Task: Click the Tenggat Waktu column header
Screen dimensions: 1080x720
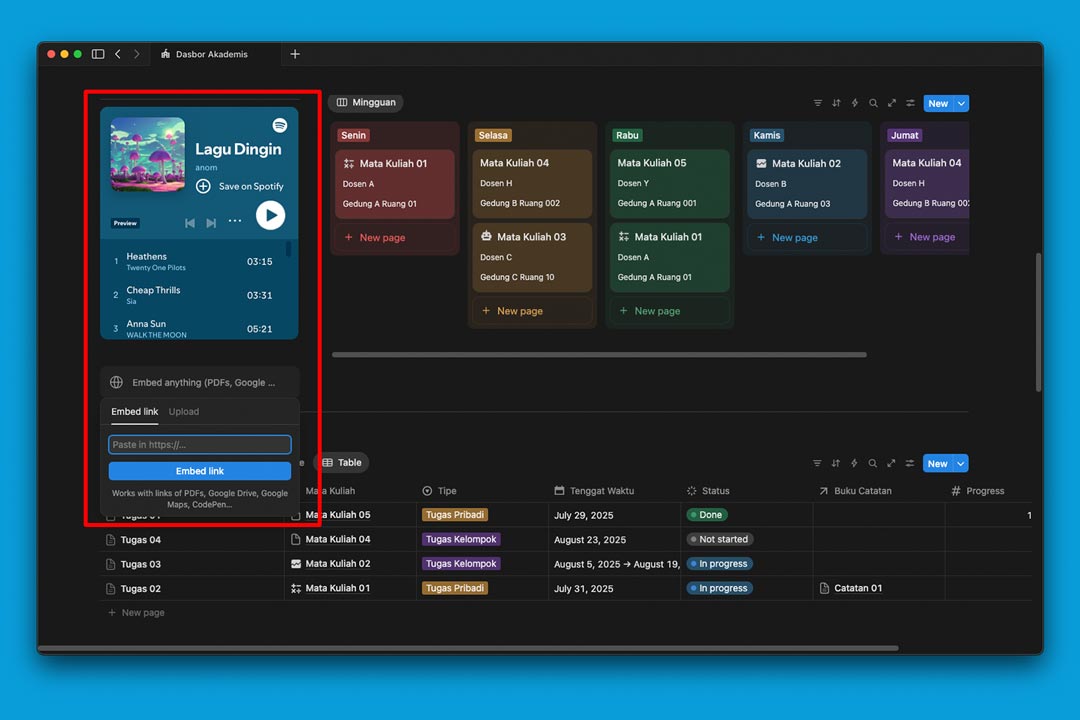Action: (594, 491)
